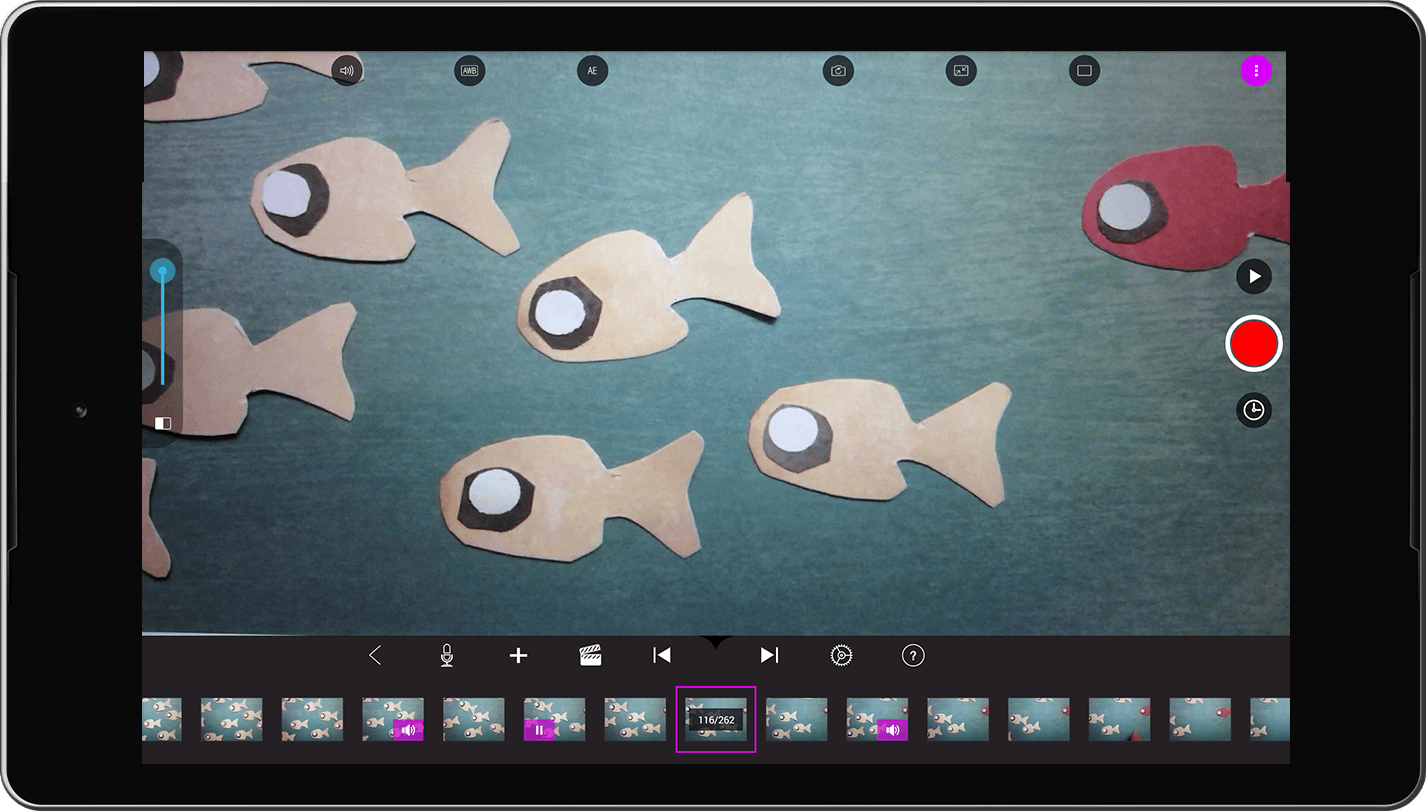Select the frame thumbnail just after frame 116/262
The image size is (1426, 811).
797,720
